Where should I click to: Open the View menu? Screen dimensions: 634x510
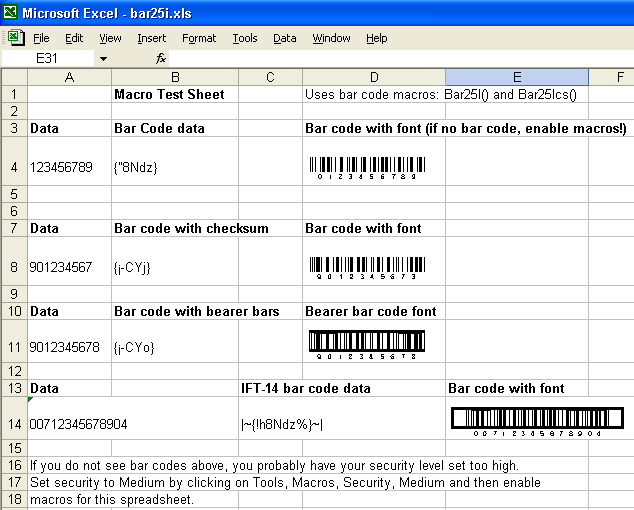coord(110,38)
